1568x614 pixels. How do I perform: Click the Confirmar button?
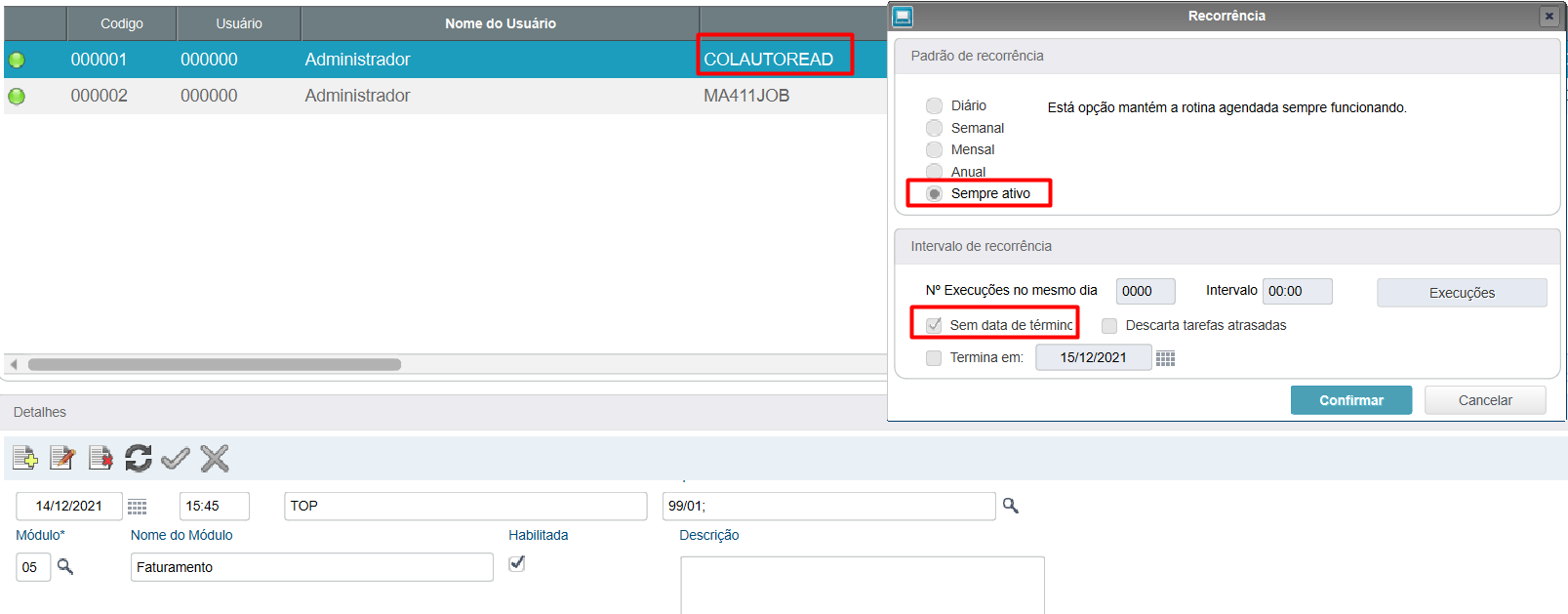click(1351, 400)
